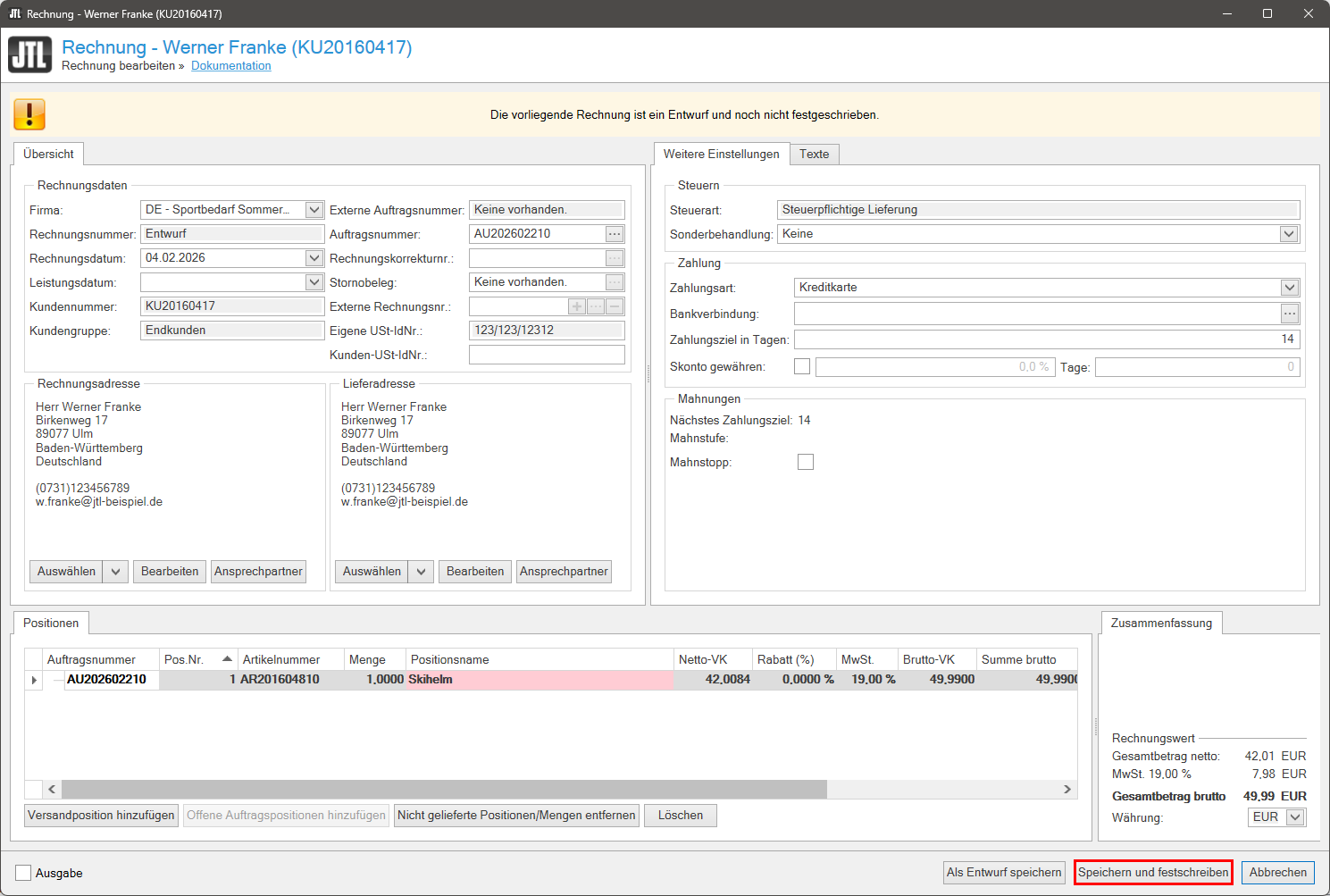Select the Positionen tab
This screenshot has width=1330, height=896.
tap(51, 623)
